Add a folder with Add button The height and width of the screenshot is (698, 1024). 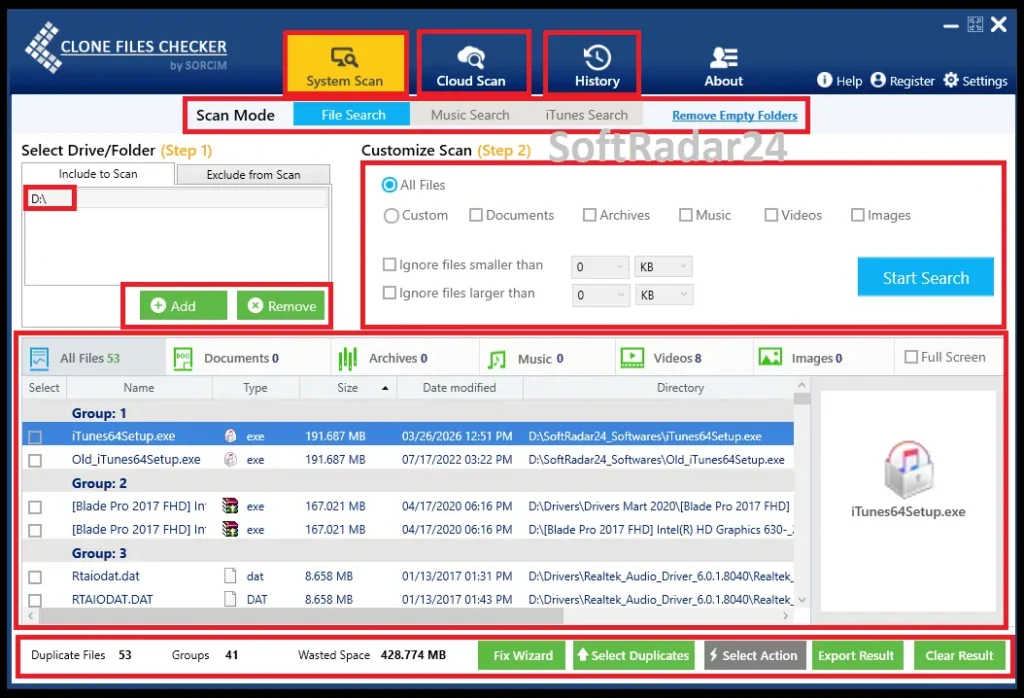(184, 306)
